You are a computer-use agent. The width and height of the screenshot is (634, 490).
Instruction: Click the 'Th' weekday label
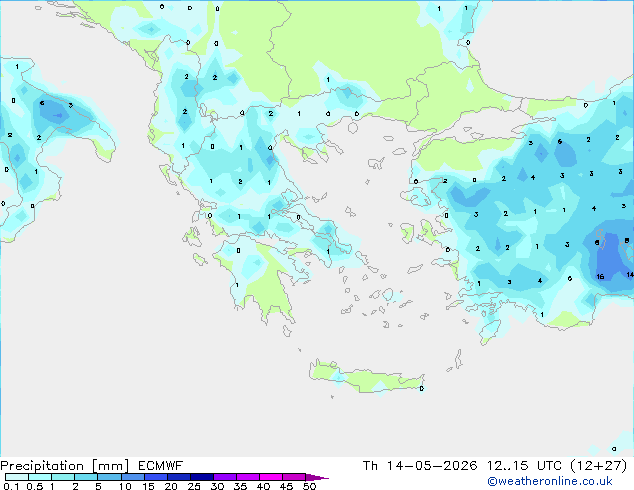pyautogui.click(x=370, y=466)
